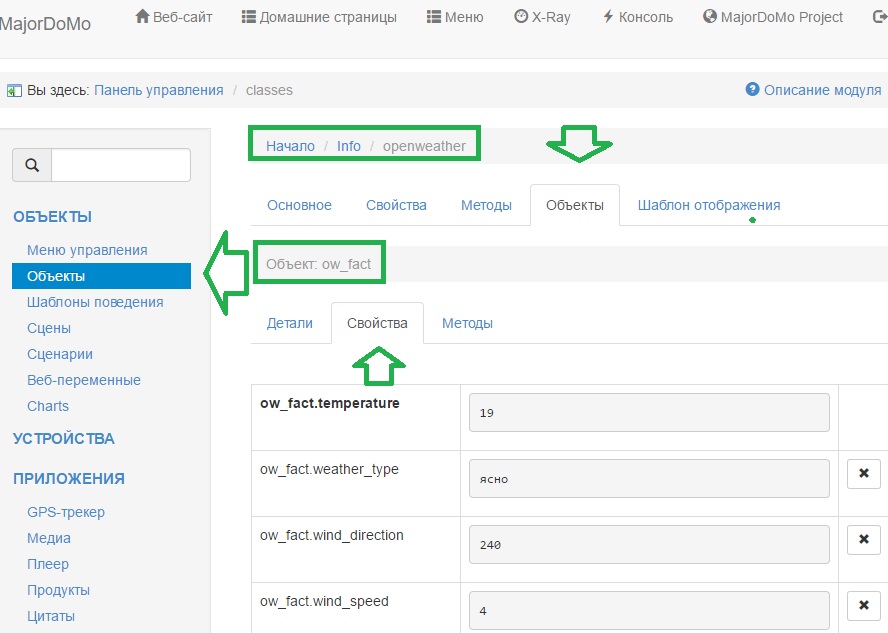This screenshot has width=888, height=633.
Task: Open Меню управления in sidebar
Action: (x=87, y=250)
